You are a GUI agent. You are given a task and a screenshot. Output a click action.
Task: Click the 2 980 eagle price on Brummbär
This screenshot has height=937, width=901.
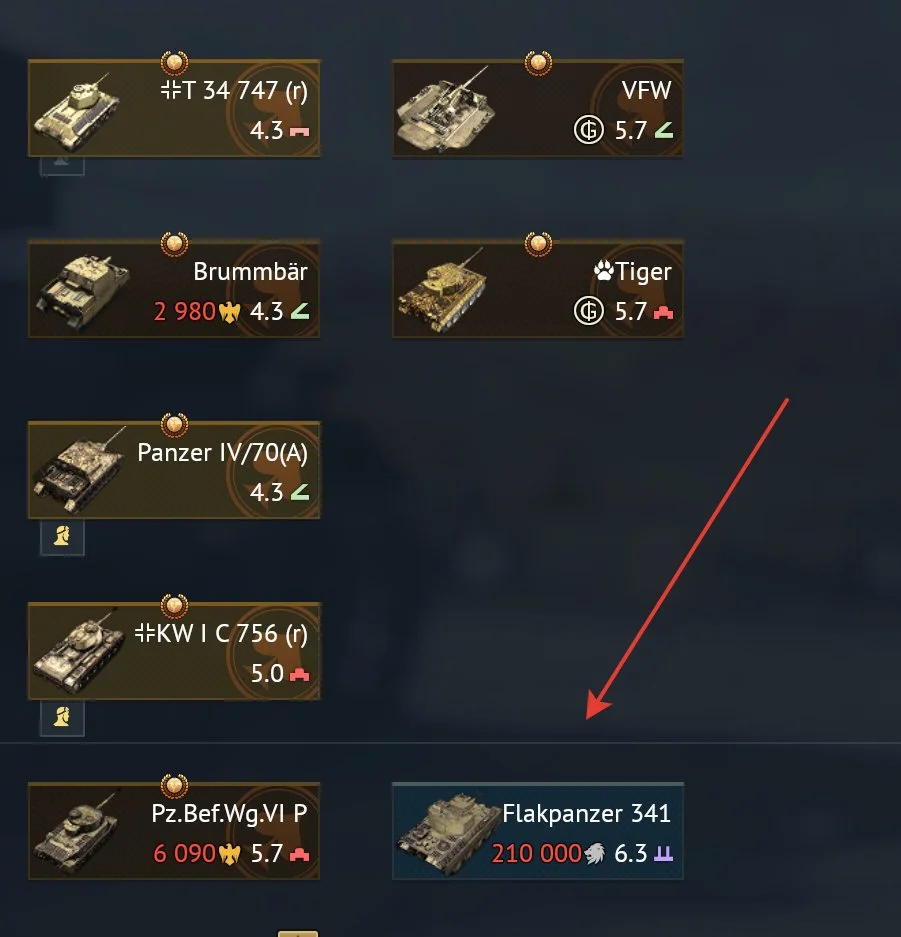197,311
